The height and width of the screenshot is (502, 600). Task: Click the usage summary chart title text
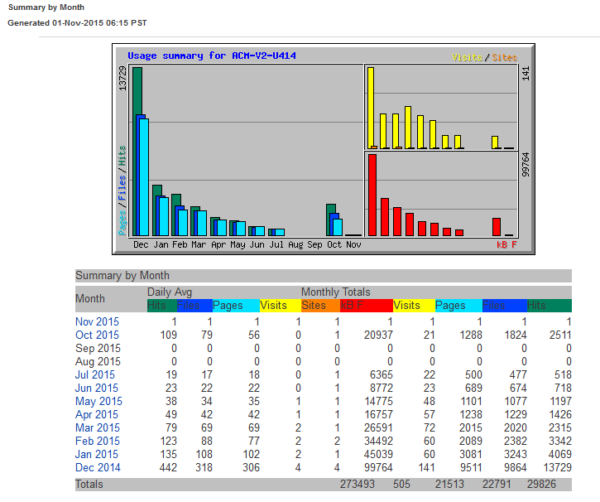tap(213, 56)
